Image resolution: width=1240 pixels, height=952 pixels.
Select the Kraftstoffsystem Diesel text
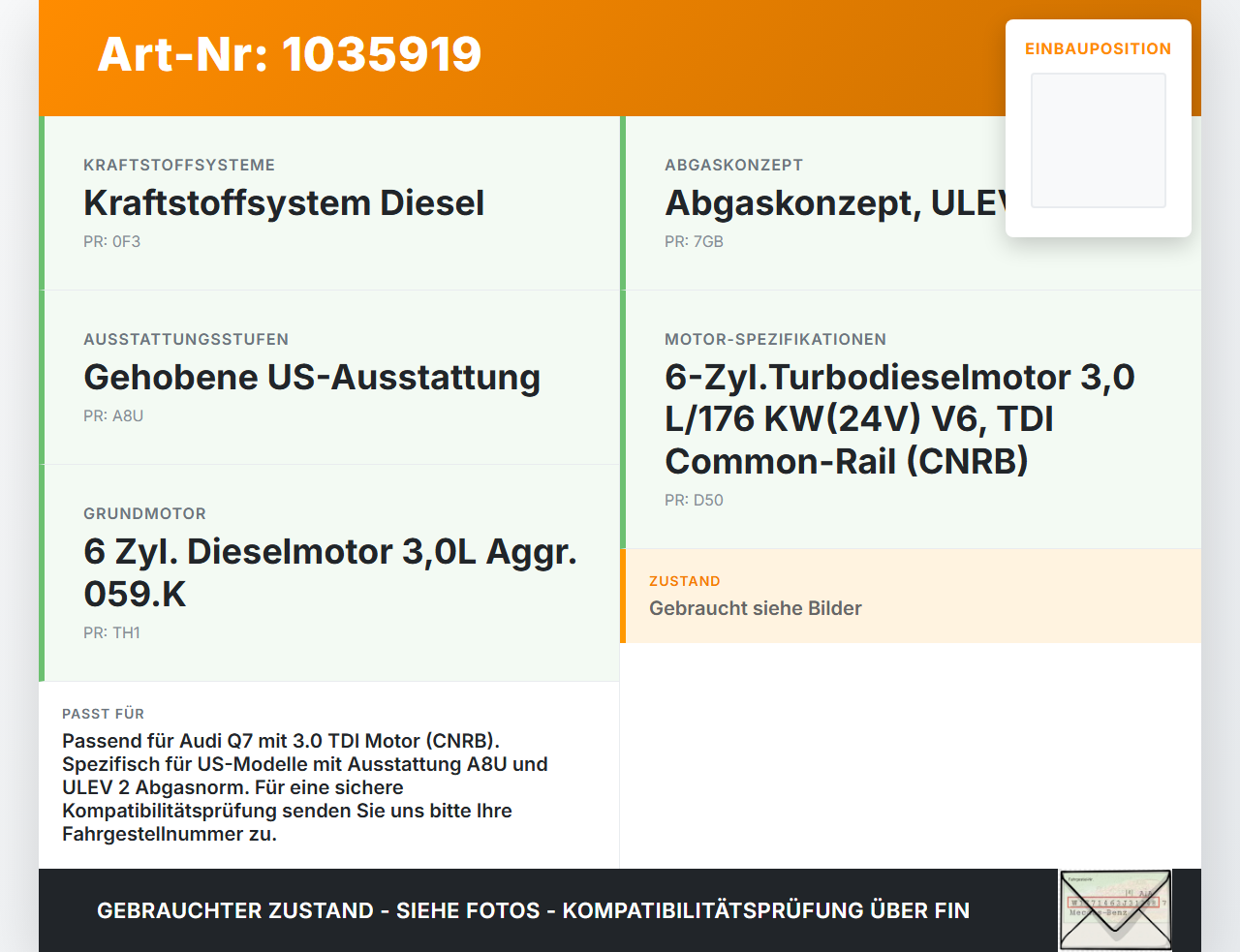[x=284, y=203]
